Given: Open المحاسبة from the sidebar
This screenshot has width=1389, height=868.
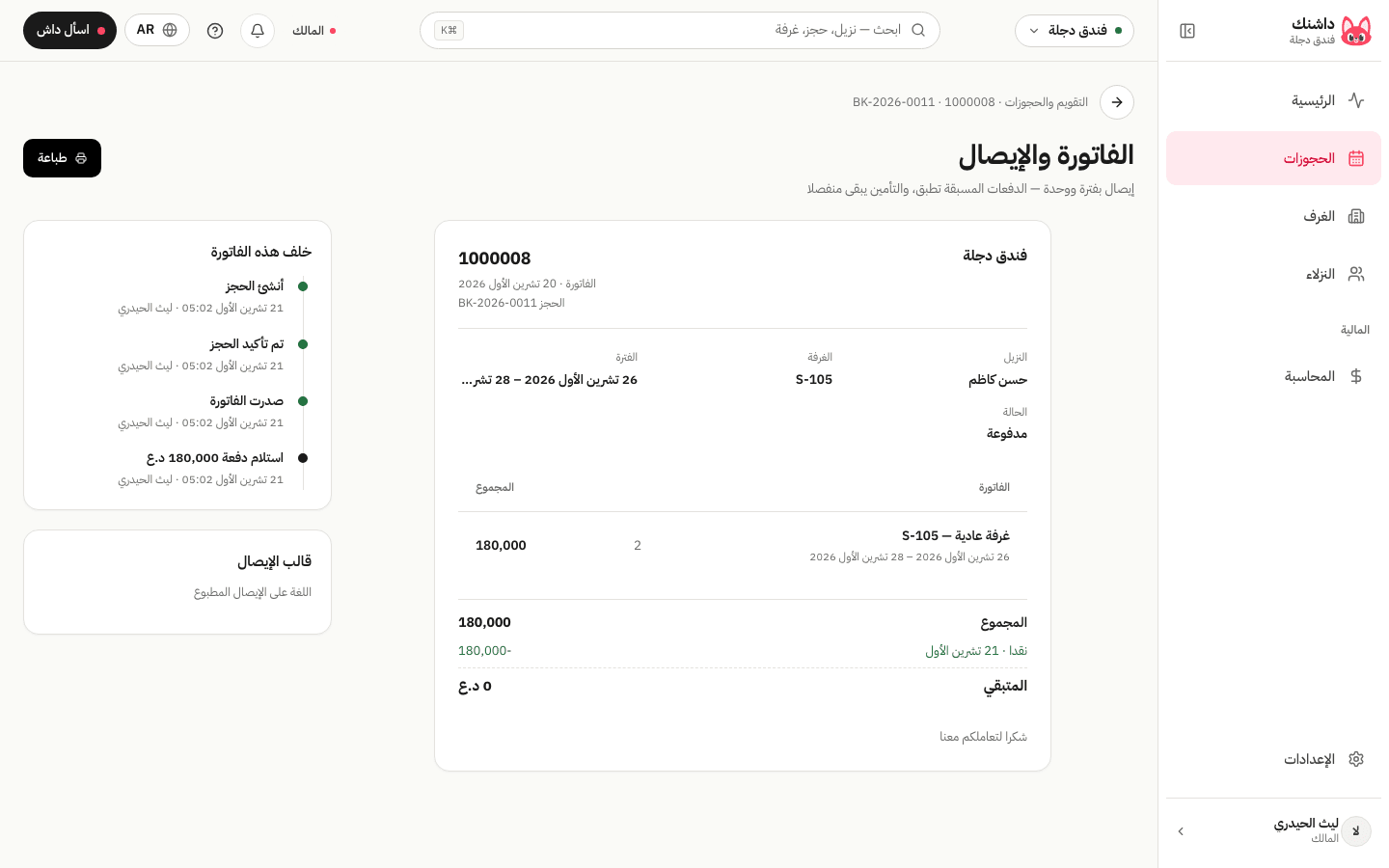Looking at the screenshot, I should click(1273, 376).
